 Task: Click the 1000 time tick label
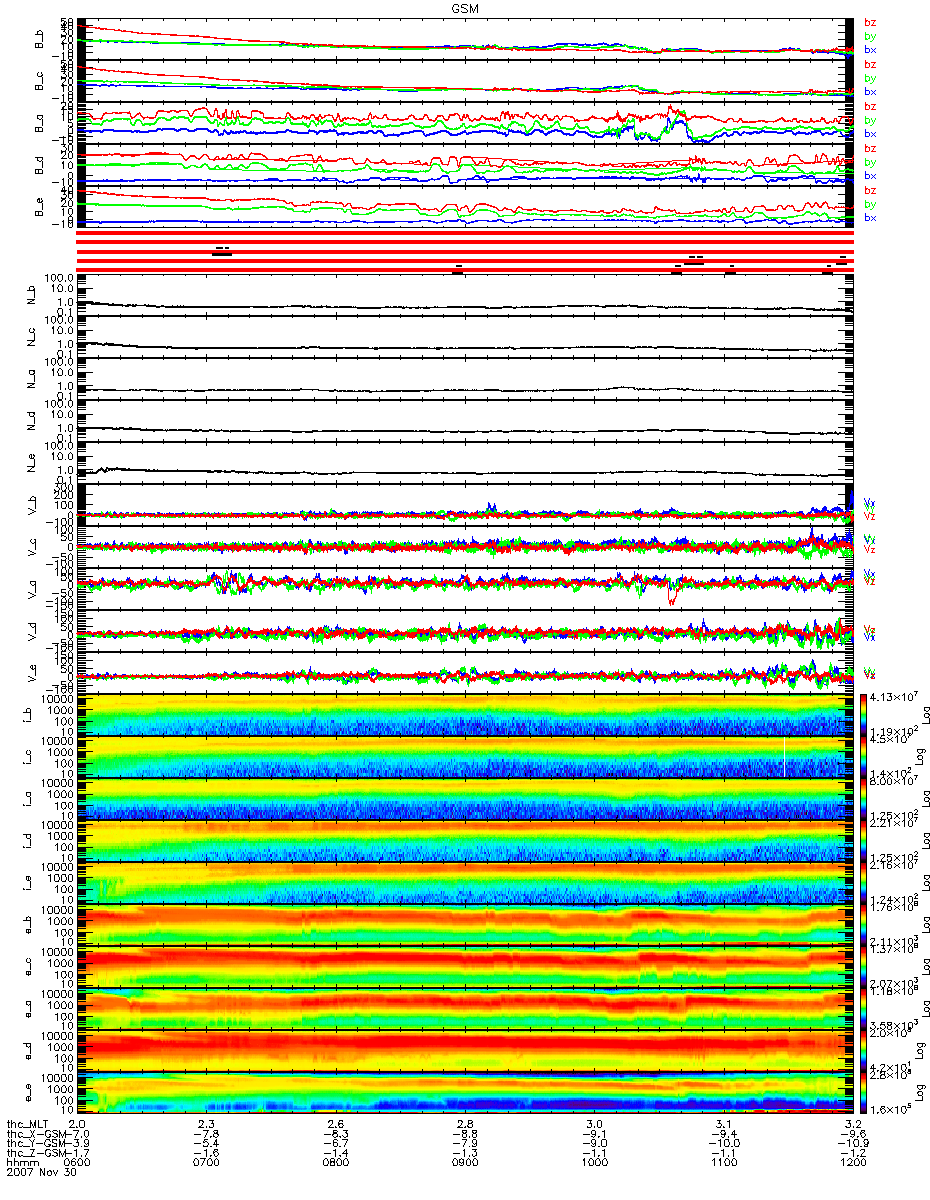[594, 1163]
